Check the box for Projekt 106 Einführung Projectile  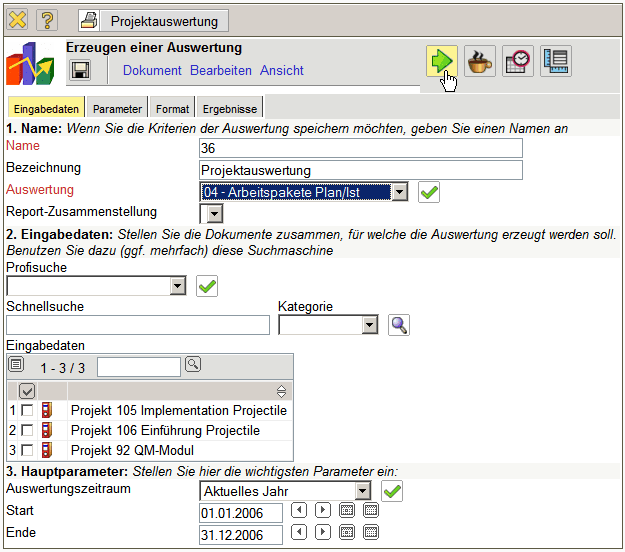(x=28, y=431)
